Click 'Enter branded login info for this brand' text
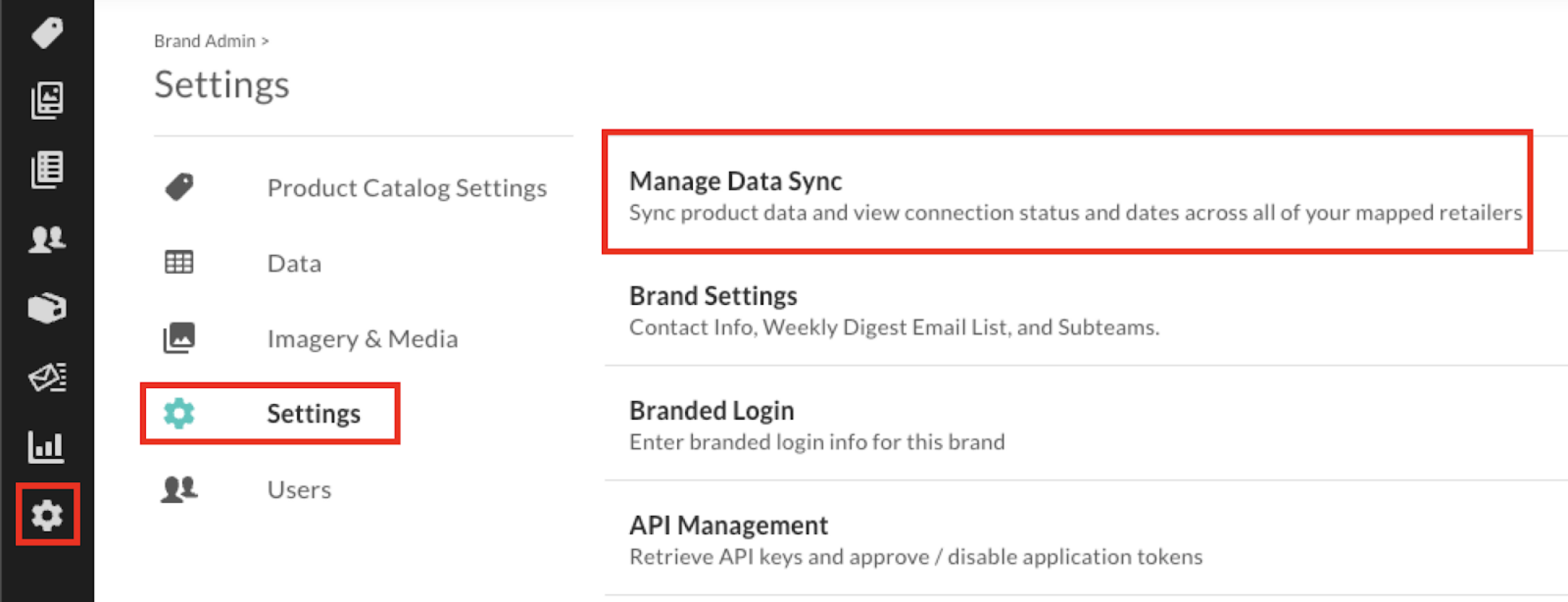This screenshot has height=602, width=1568. (x=817, y=442)
